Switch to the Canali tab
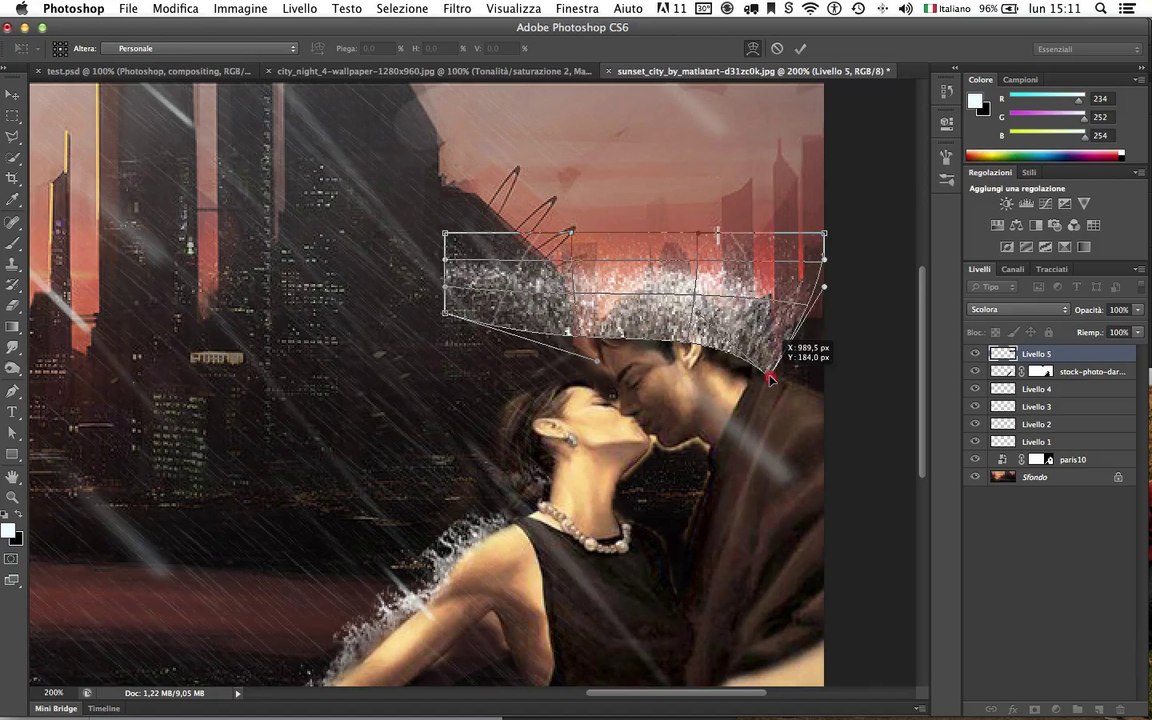1152x720 pixels. click(x=1012, y=269)
